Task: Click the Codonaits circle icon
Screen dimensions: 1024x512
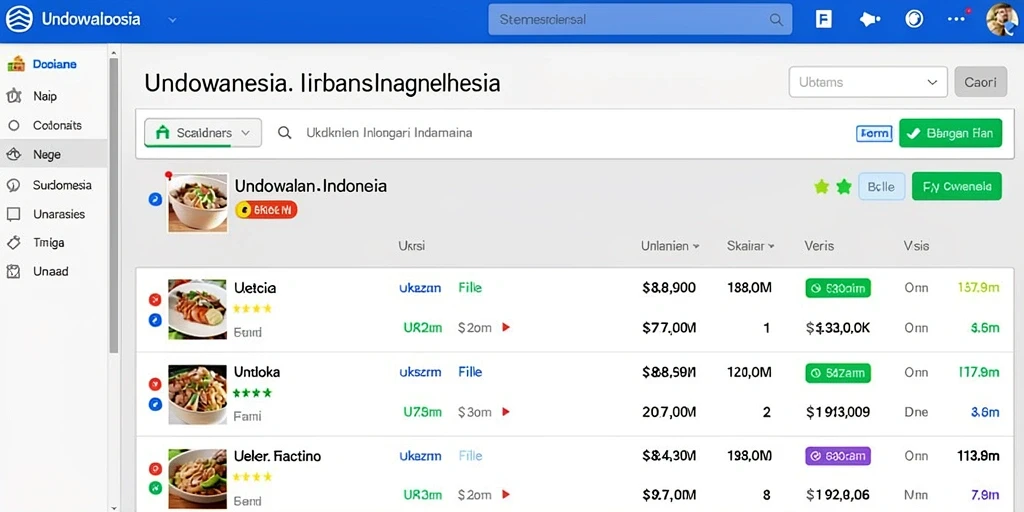Action: tap(14, 125)
